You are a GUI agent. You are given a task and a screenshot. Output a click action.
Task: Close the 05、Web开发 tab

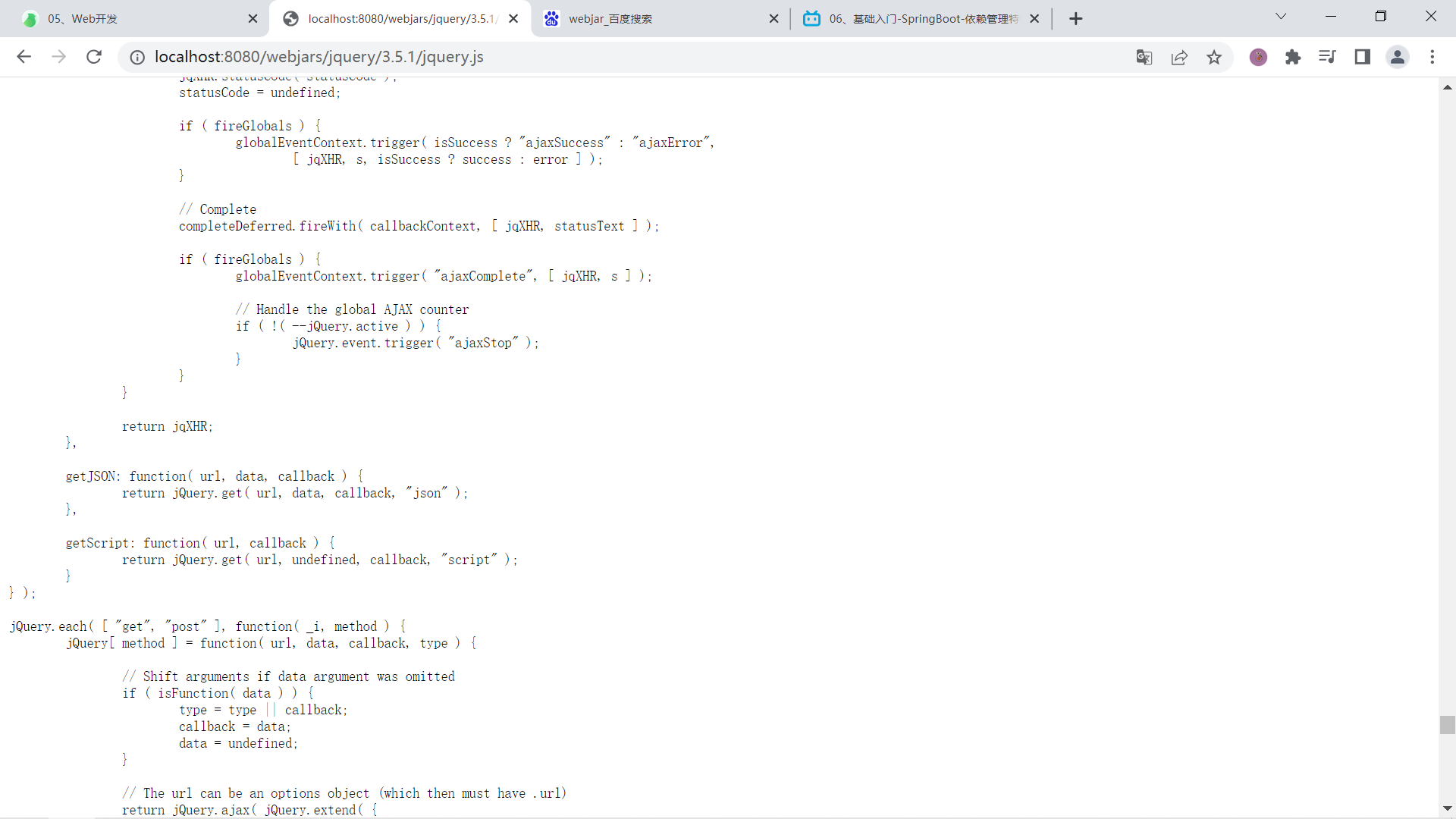253,19
